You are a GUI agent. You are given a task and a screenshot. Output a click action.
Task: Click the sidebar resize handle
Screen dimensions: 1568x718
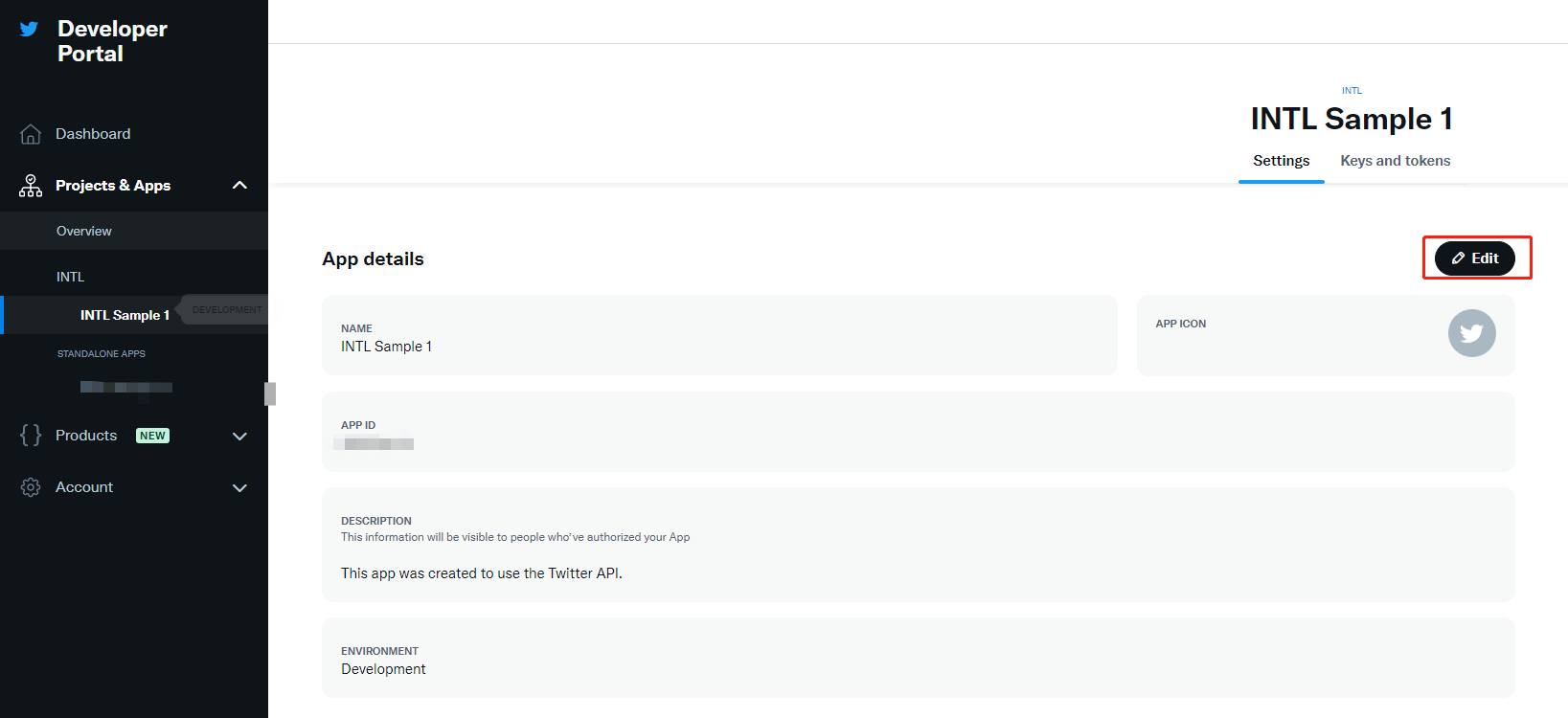(x=270, y=393)
